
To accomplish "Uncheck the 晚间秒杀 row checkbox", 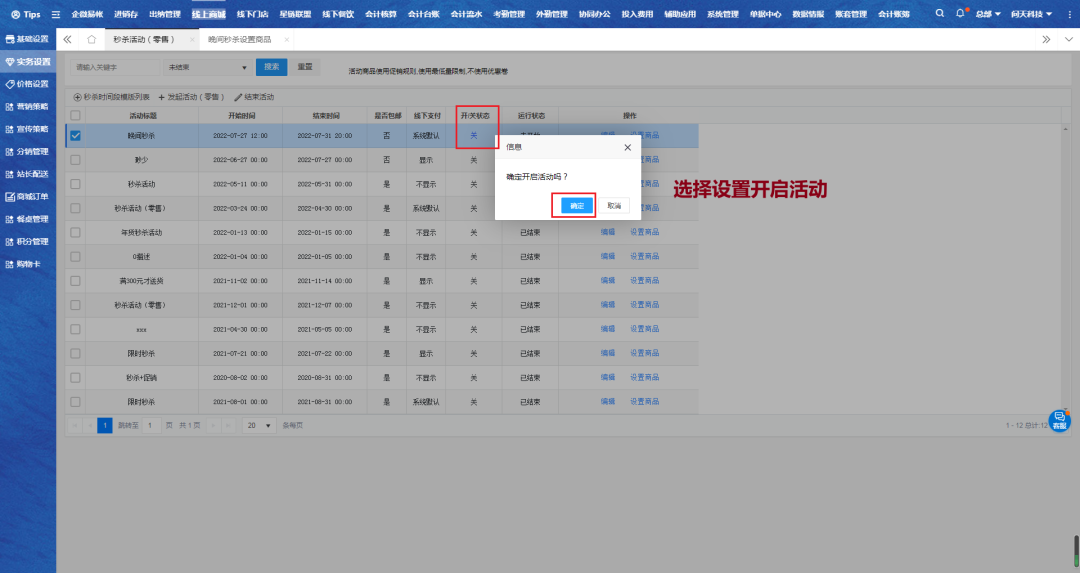I will [75, 135].
